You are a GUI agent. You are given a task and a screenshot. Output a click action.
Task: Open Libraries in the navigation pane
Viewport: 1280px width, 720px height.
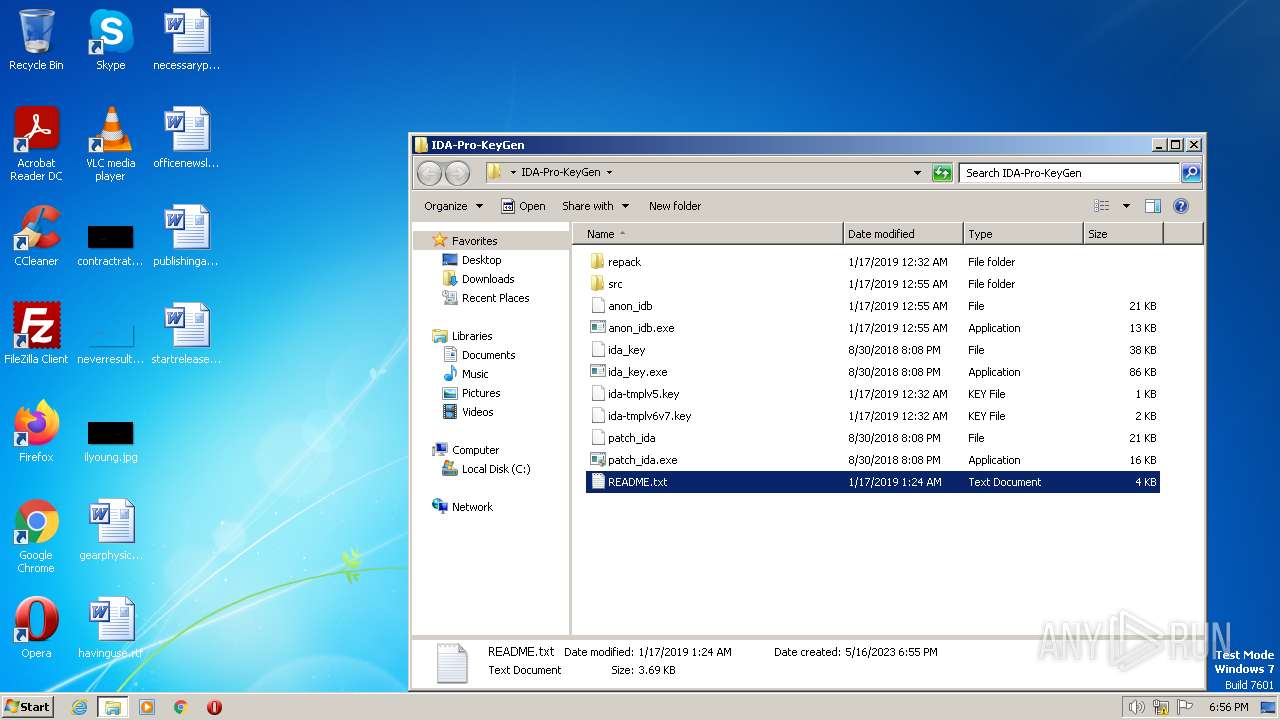pyautogui.click(x=471, y=336)
